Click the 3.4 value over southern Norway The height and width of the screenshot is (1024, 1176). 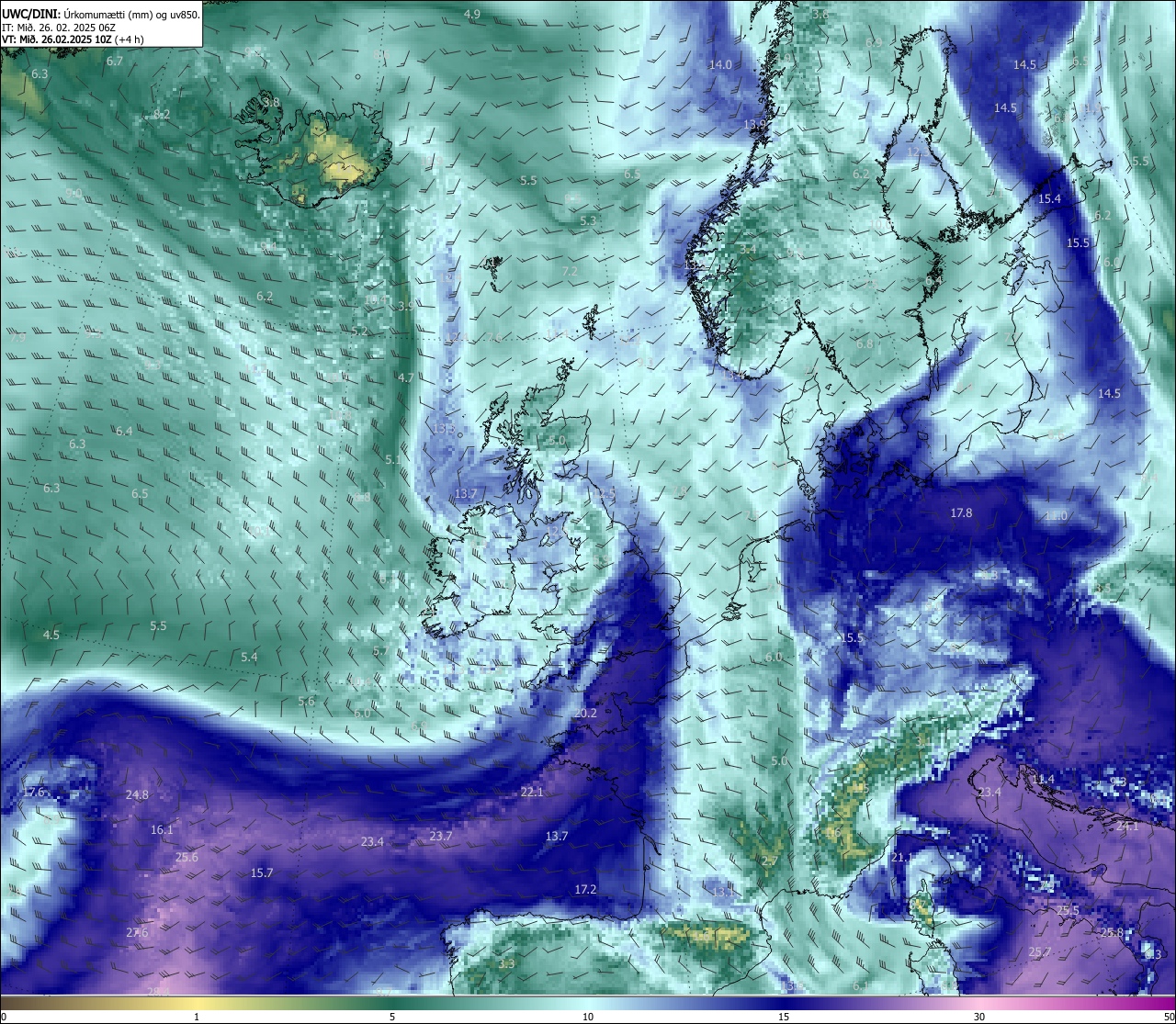click(748, 248)
